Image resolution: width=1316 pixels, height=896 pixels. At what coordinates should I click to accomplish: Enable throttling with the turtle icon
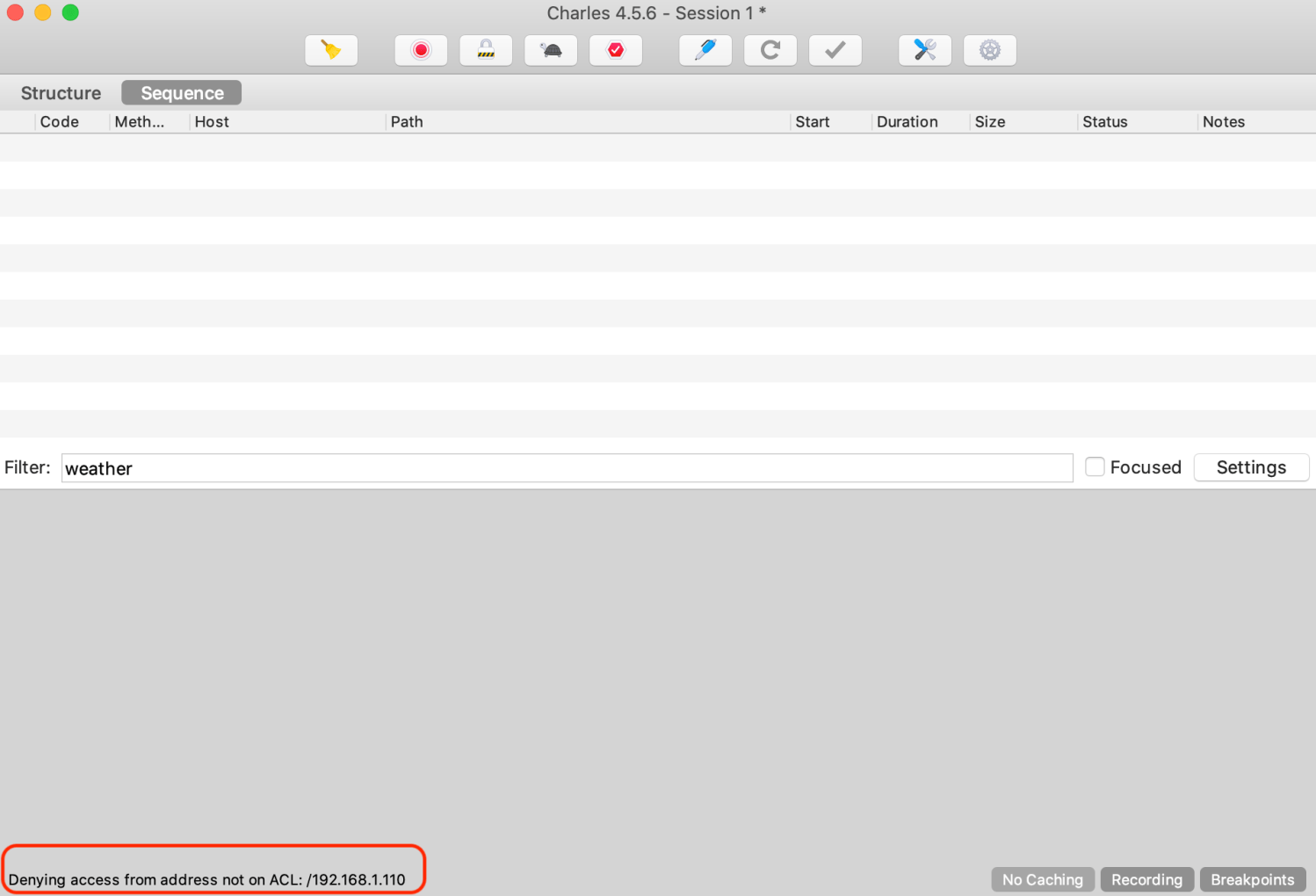[551, 50]
